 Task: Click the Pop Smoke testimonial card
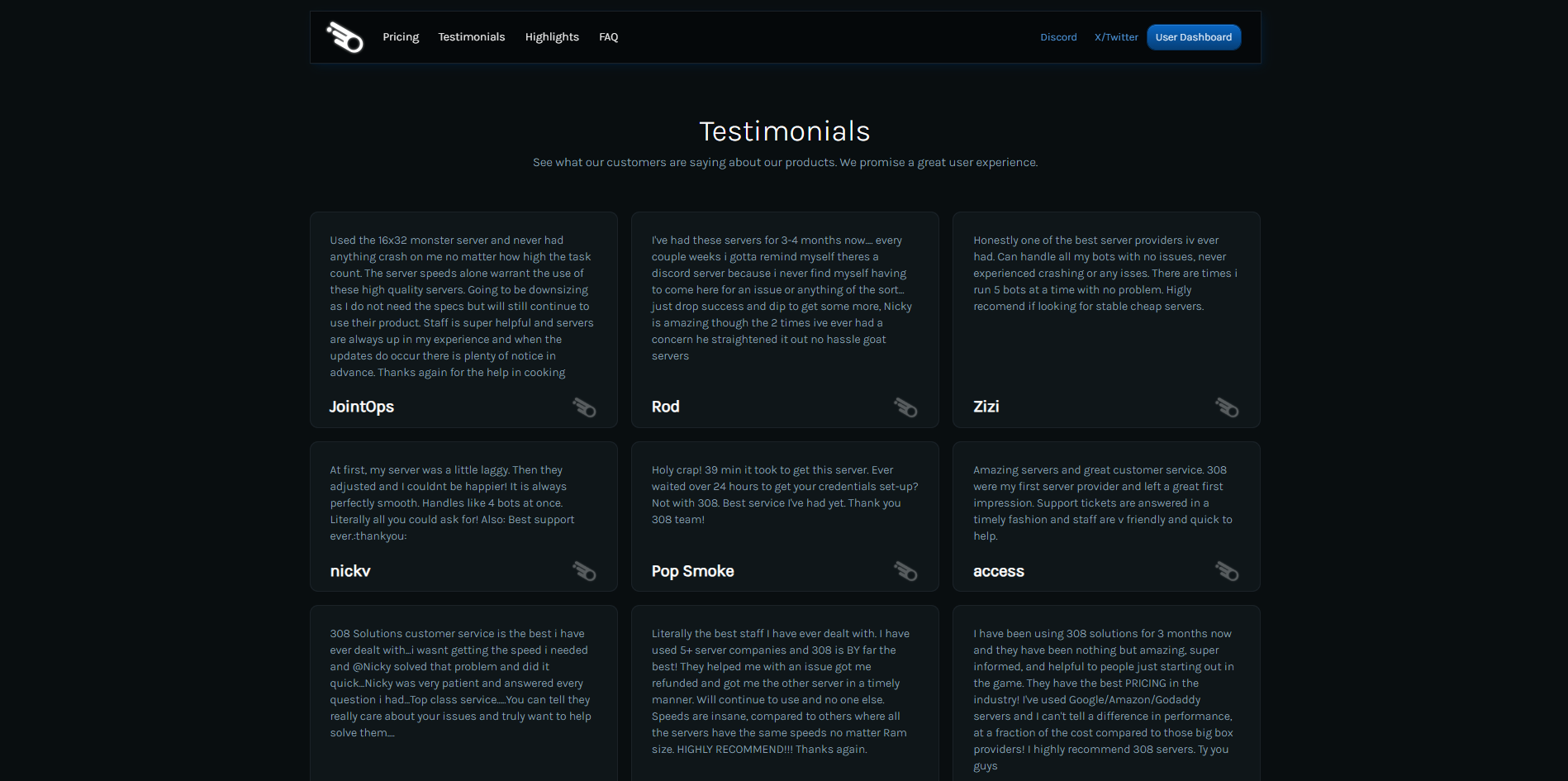point(784,516)
